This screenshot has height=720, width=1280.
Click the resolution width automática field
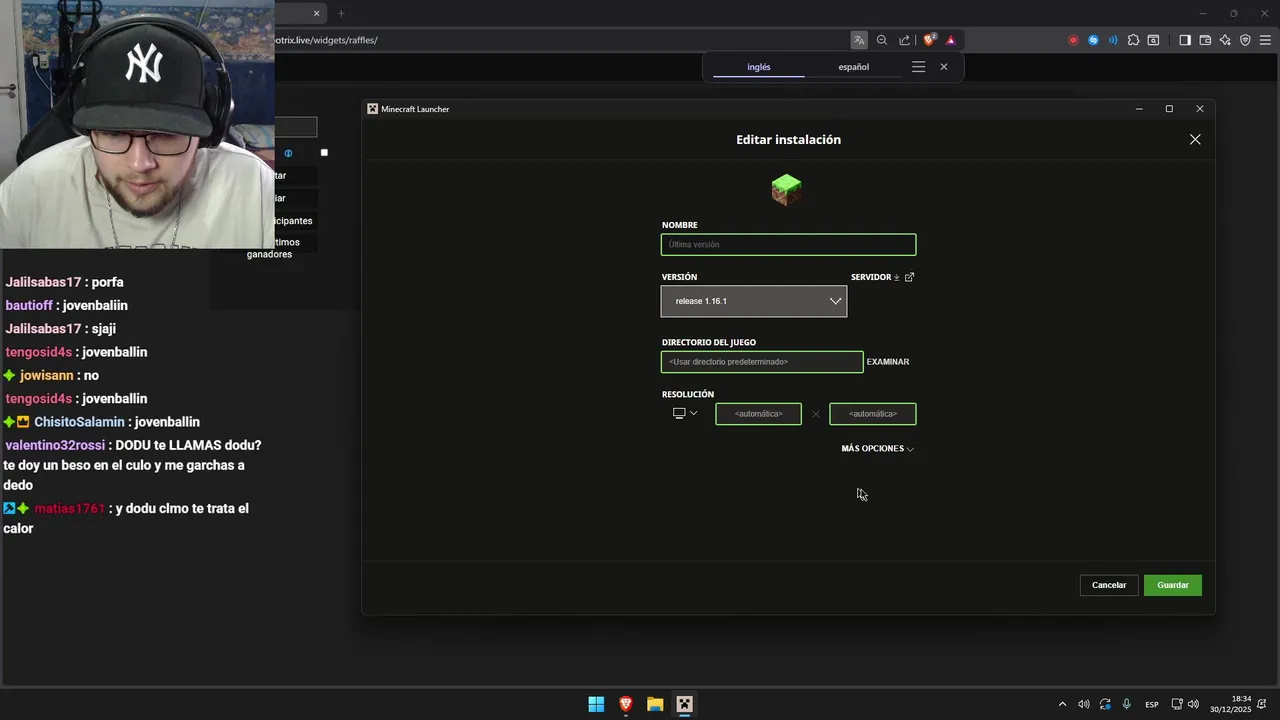pos(758,414)
